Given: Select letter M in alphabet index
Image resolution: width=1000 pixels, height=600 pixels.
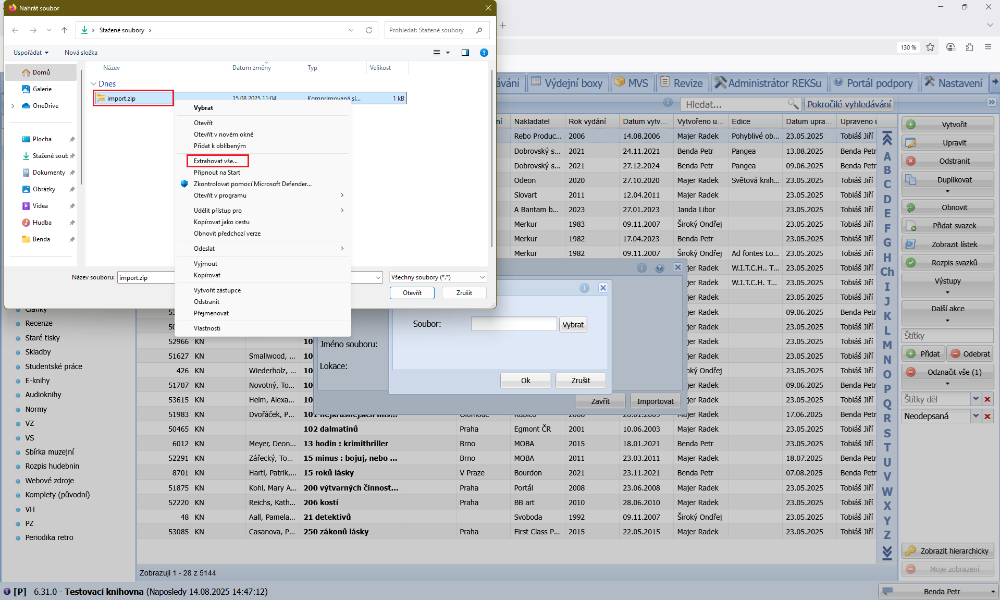Looking at the screenshot, I should [887, 344].
